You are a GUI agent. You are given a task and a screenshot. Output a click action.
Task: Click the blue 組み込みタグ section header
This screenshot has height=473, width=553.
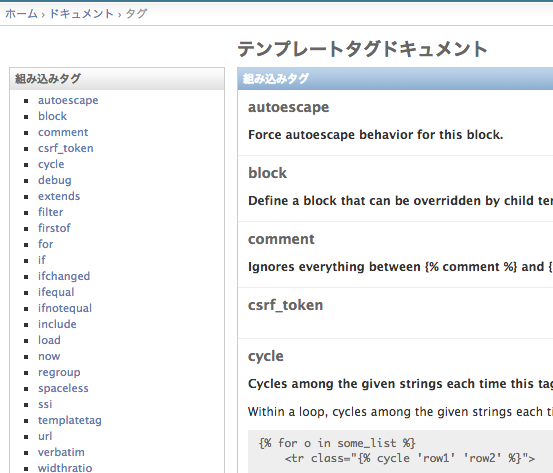tap(395, 79)
